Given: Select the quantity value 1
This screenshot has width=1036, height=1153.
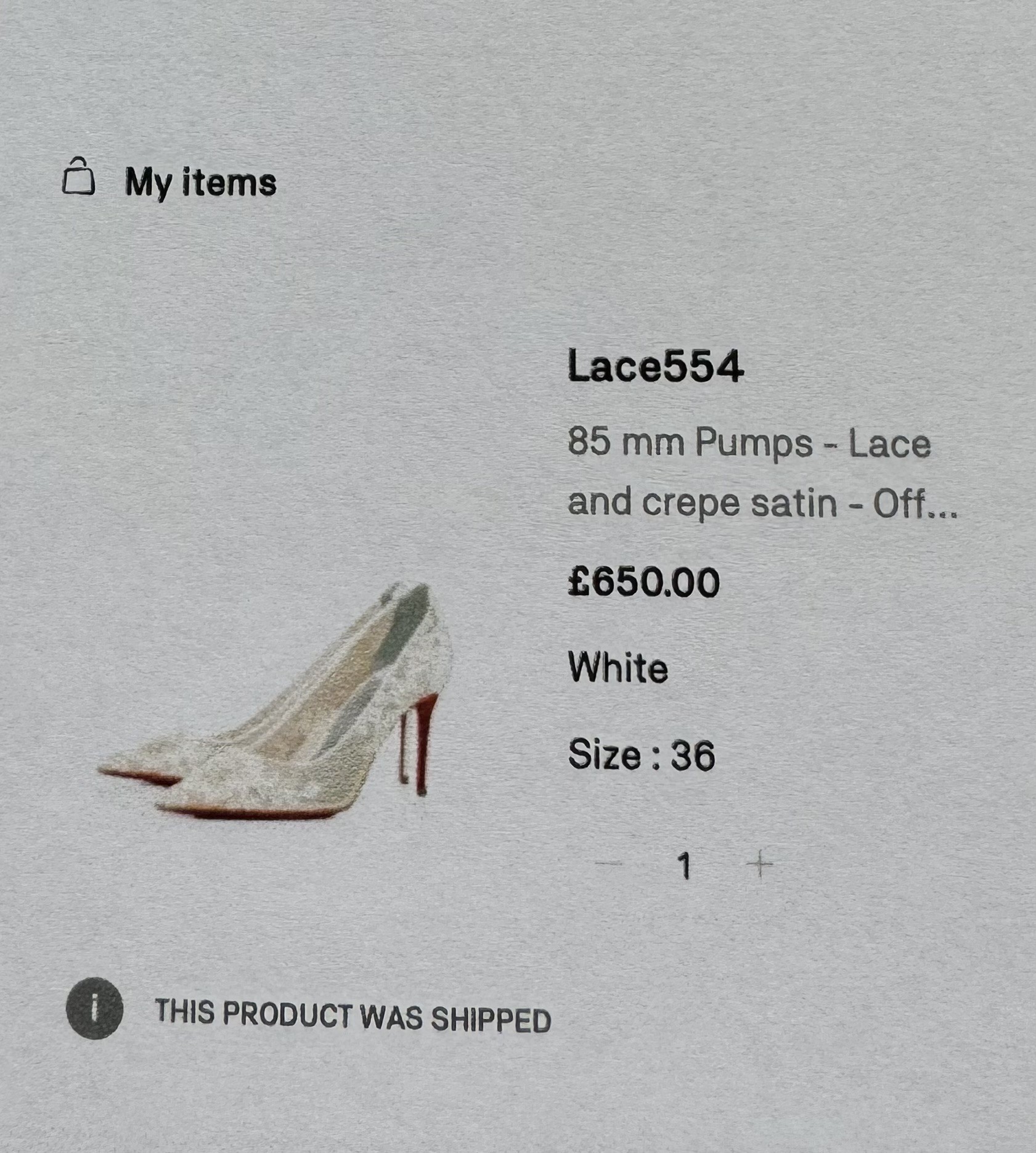Looking at the screenshot, I should pos(683,866).
